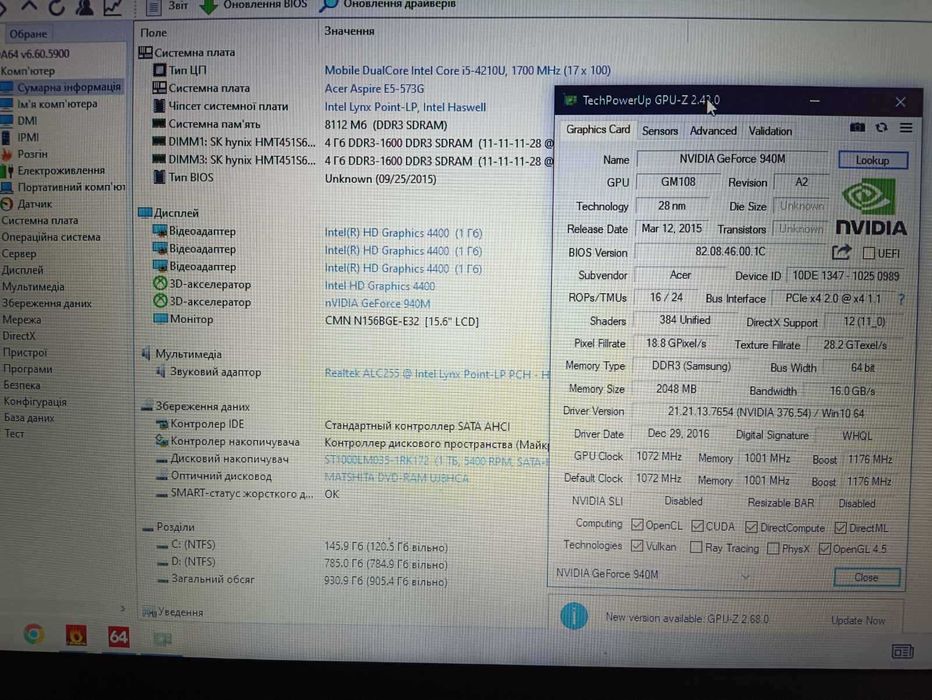
Task: Click the blue info icon in update notice
Action: tap(574, 616)
